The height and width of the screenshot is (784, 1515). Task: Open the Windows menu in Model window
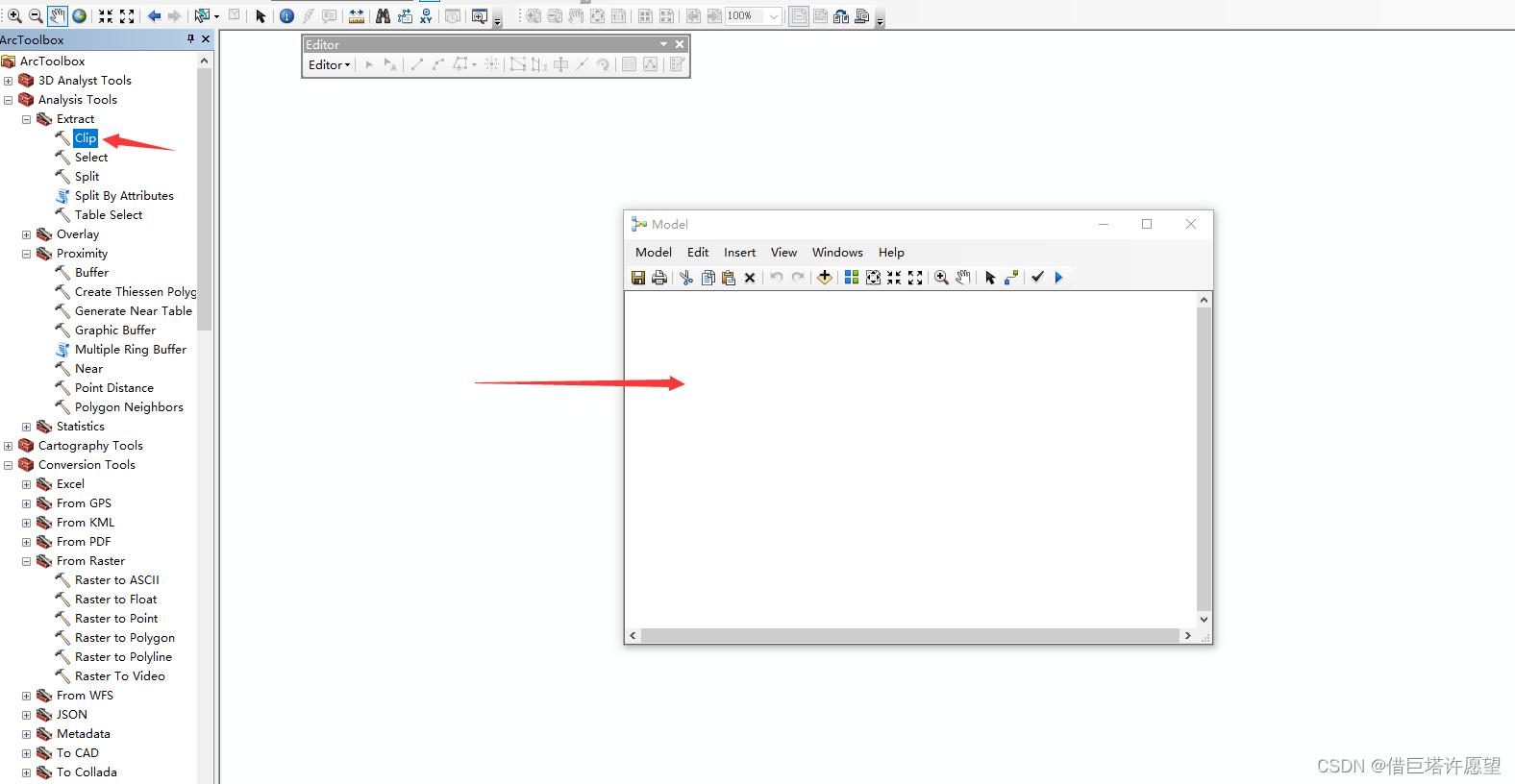click(837, 253)
